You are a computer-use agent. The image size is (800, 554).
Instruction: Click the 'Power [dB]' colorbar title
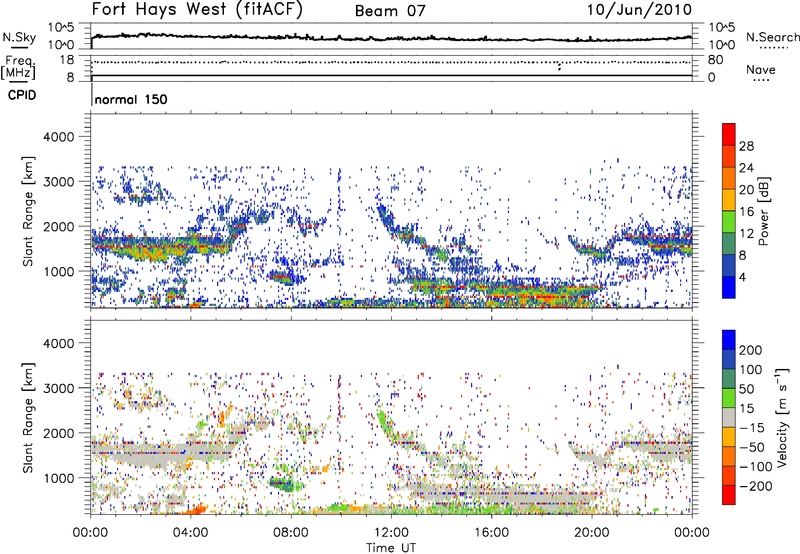763,211
